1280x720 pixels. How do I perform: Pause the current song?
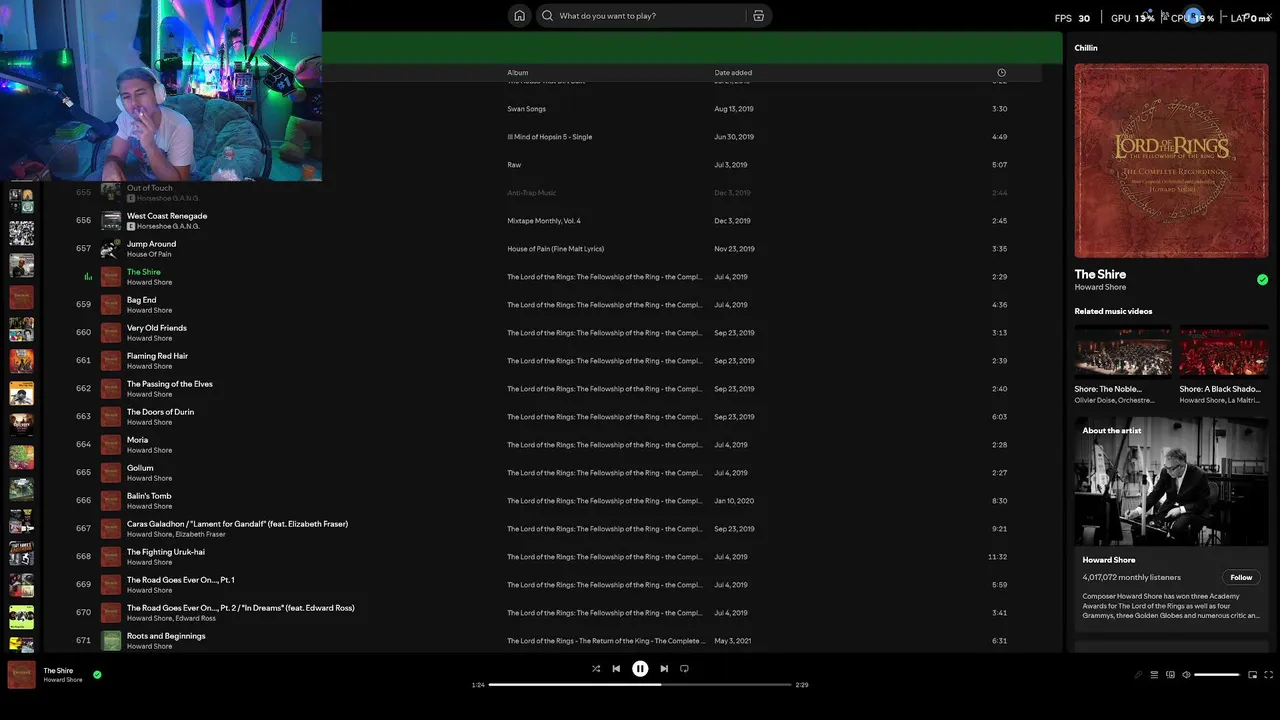point(640,669)
